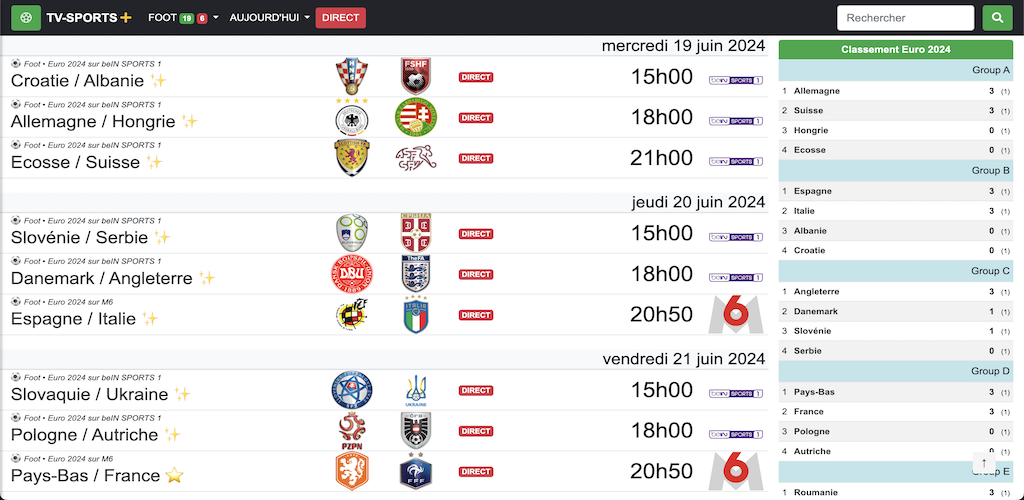
Task: Click the Ukraine team crest
Action: (x=416, y=390)
